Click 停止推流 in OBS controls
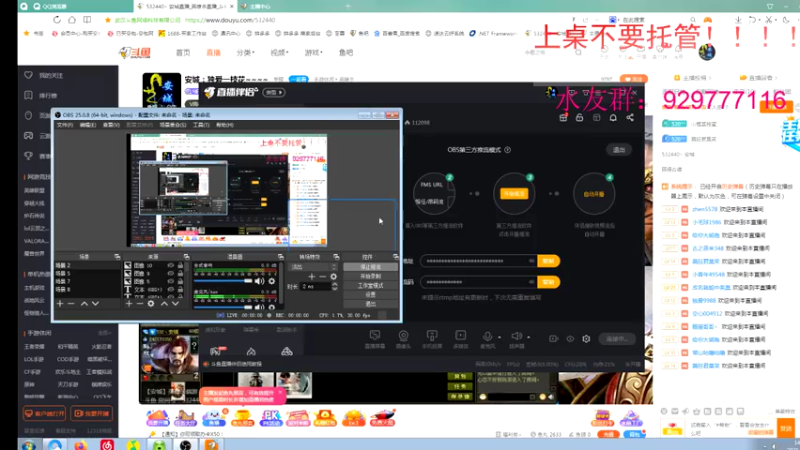 [370, 267]
